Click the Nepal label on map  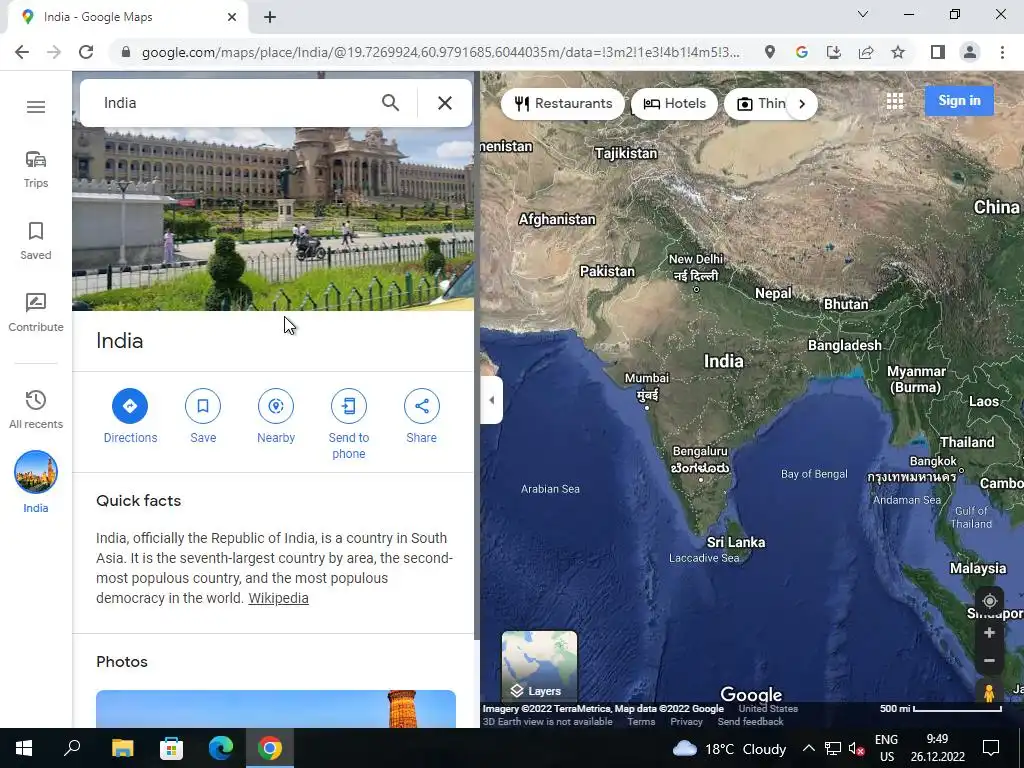[773, 293]
